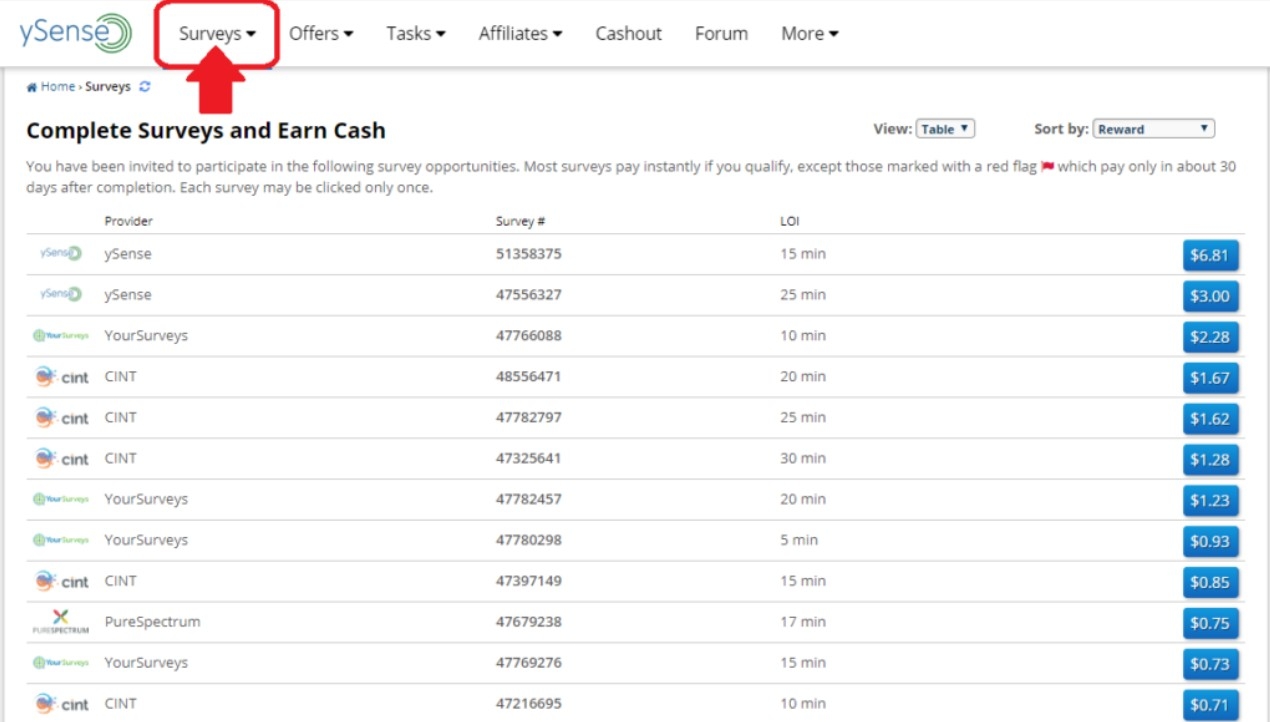
Task: Click the refresh icon beside the breadcrumb
Action: point(144,86)
